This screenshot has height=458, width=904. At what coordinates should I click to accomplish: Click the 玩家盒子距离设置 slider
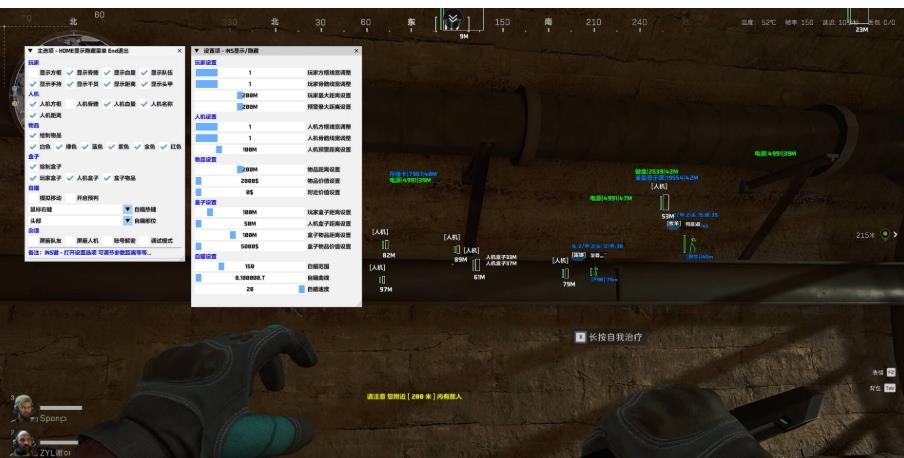pyautogui.click(x=250, y=212)
